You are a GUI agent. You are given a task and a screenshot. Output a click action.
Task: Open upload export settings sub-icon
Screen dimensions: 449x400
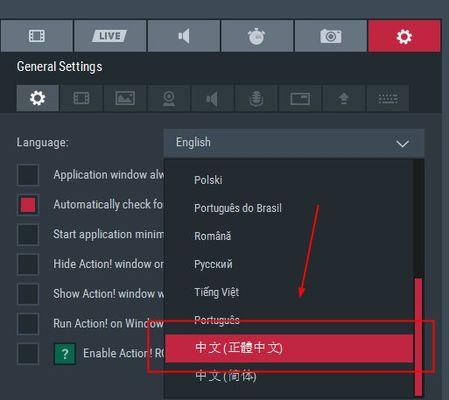click(344, 98)
